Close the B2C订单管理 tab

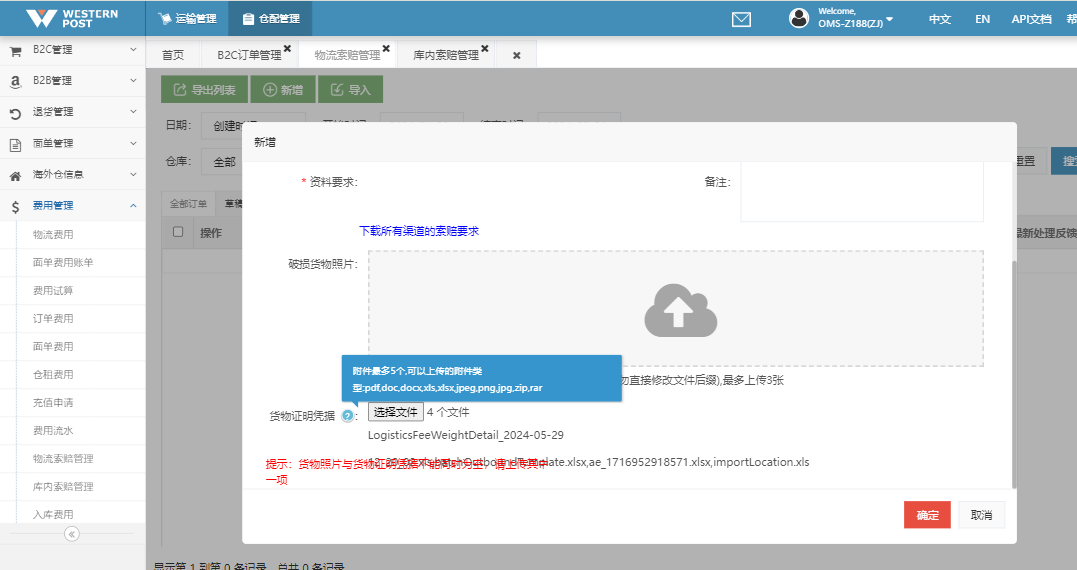click(x=287, y=49)
